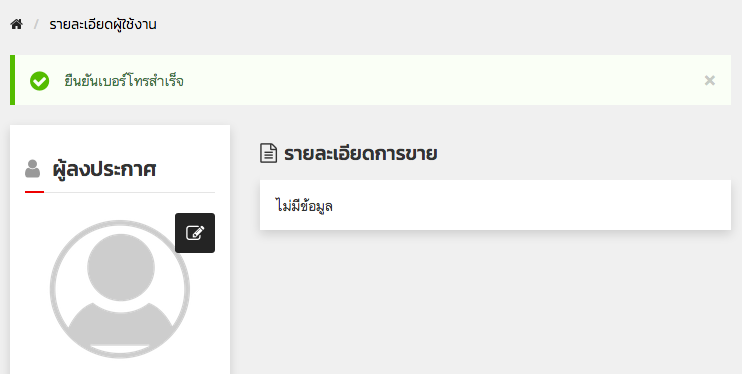
Task: Click the ไม่มีข้อมูล text
Action: pos(304,206)
